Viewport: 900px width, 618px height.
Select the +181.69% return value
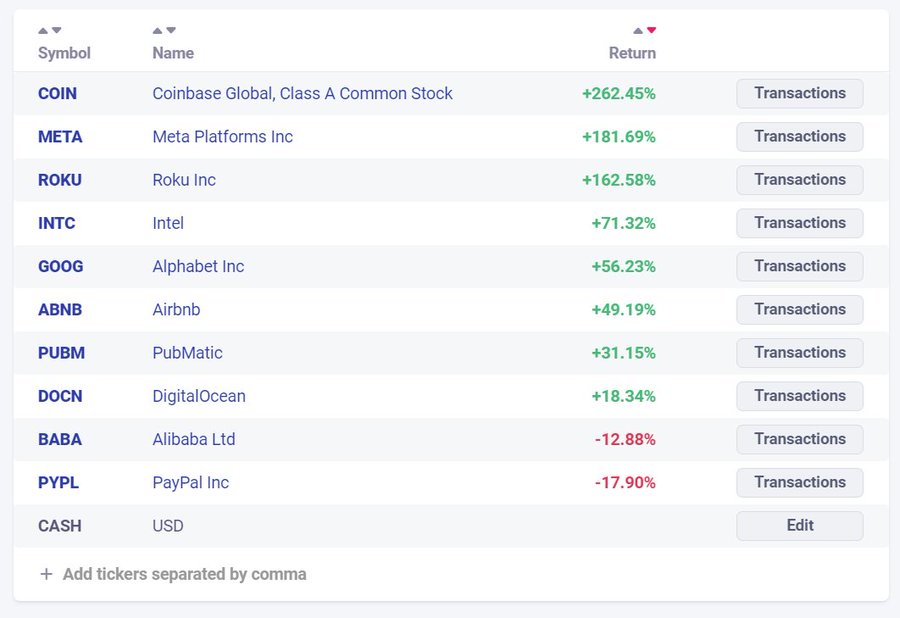pos(619,137)
